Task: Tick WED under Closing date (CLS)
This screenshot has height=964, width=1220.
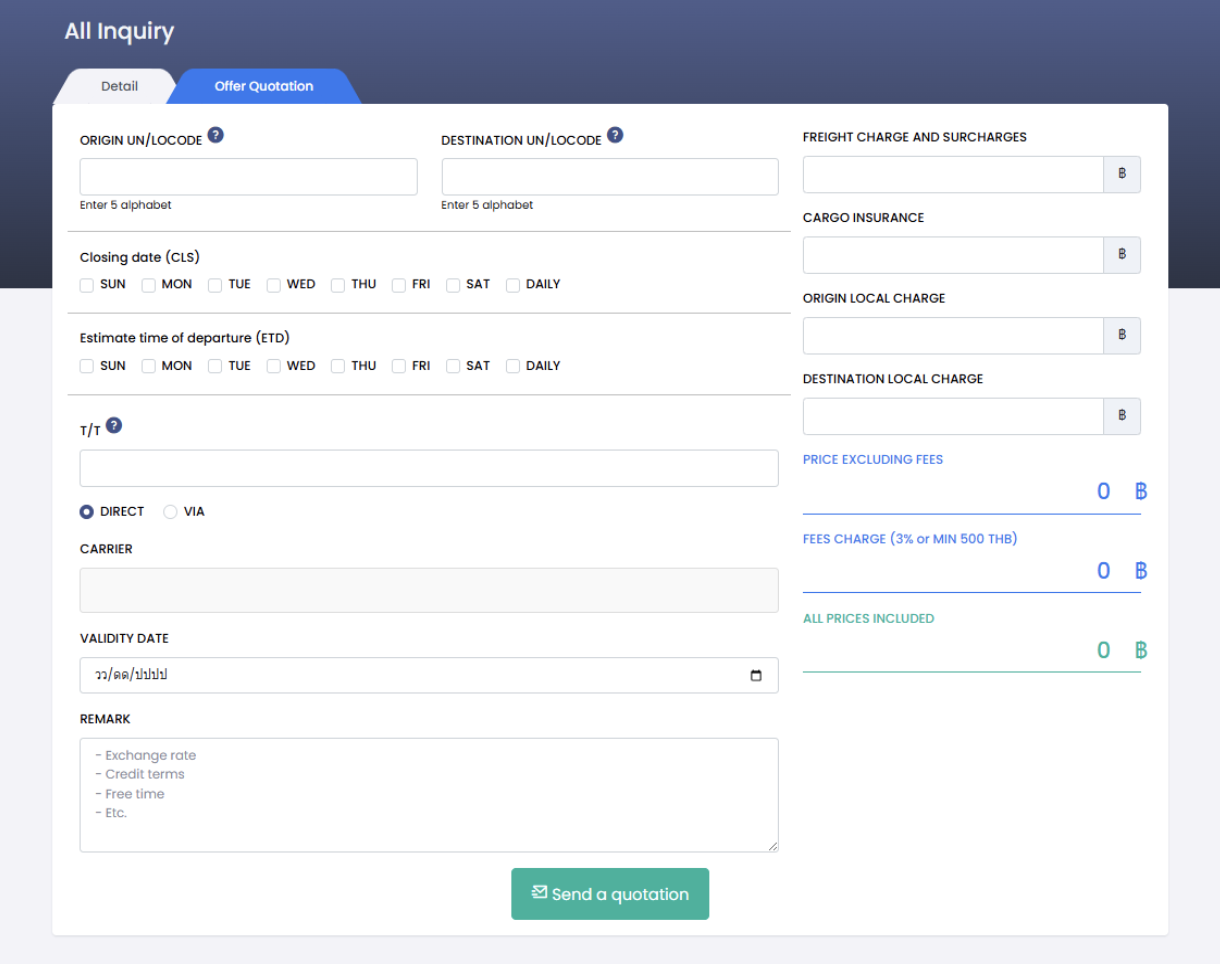Action: coord(273,285)
